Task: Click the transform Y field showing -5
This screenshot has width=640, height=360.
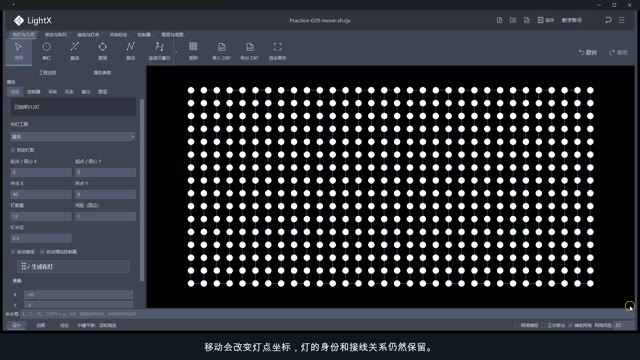Action: pyautogui.click(x=78, y=304)
